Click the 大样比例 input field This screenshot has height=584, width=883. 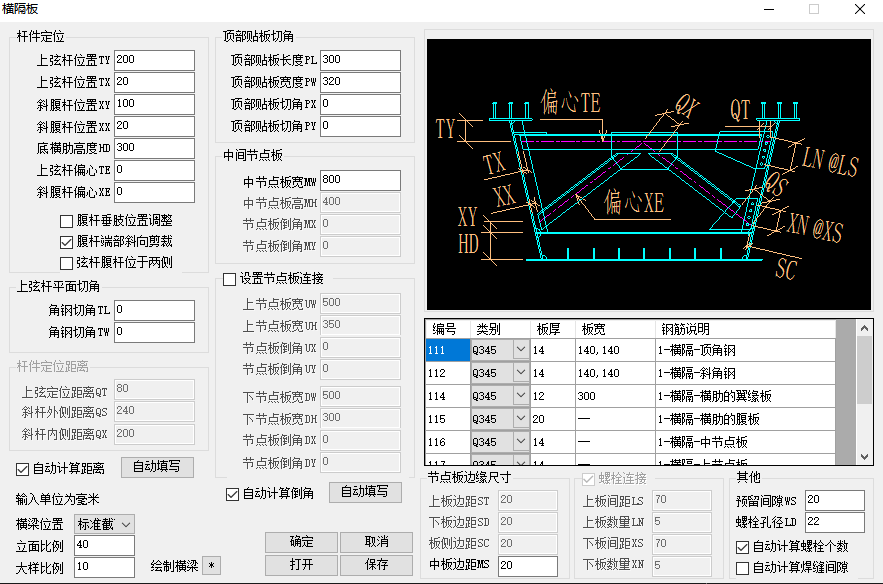104,567
